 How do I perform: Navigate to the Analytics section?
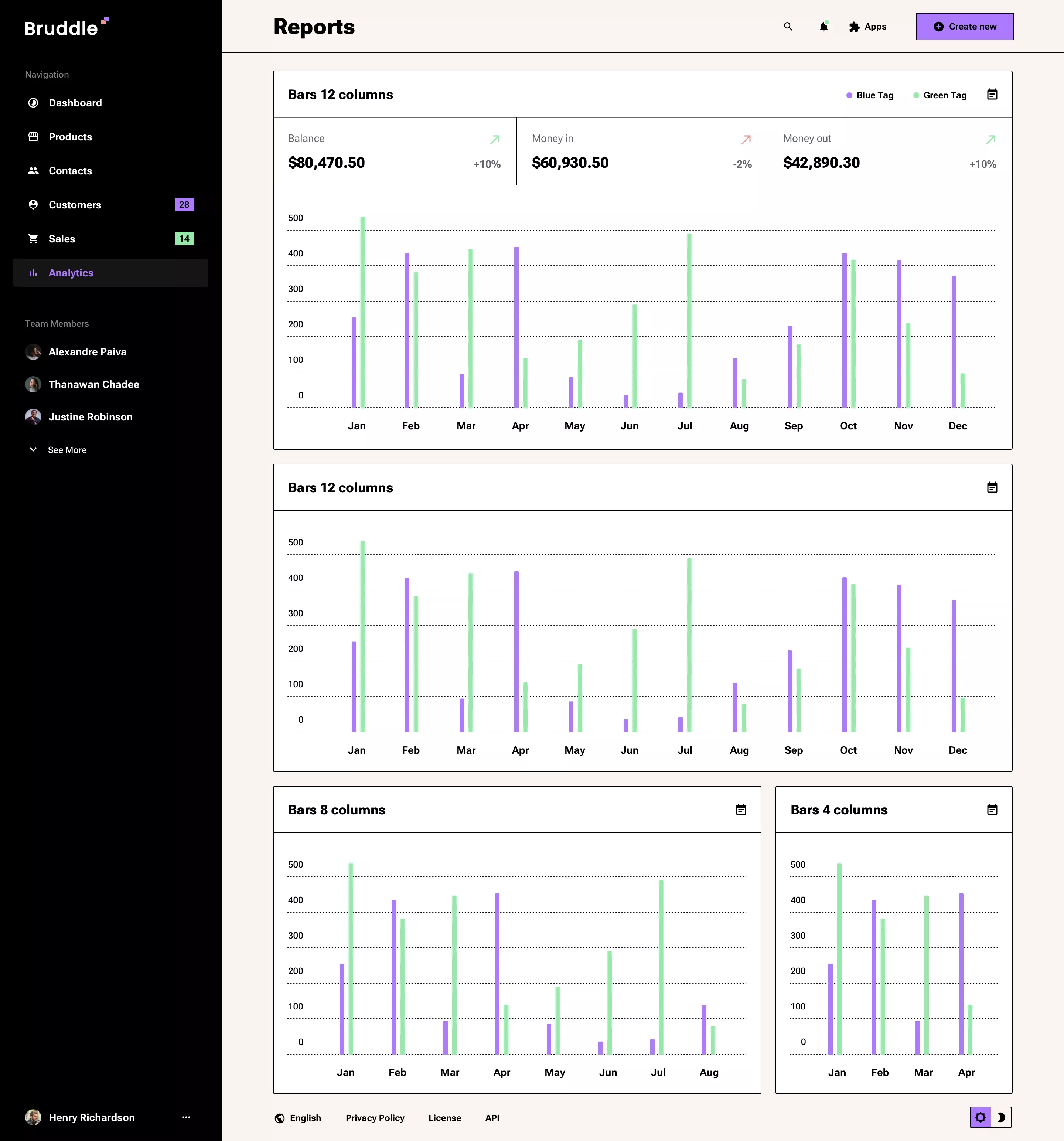(x=71, y=273)
